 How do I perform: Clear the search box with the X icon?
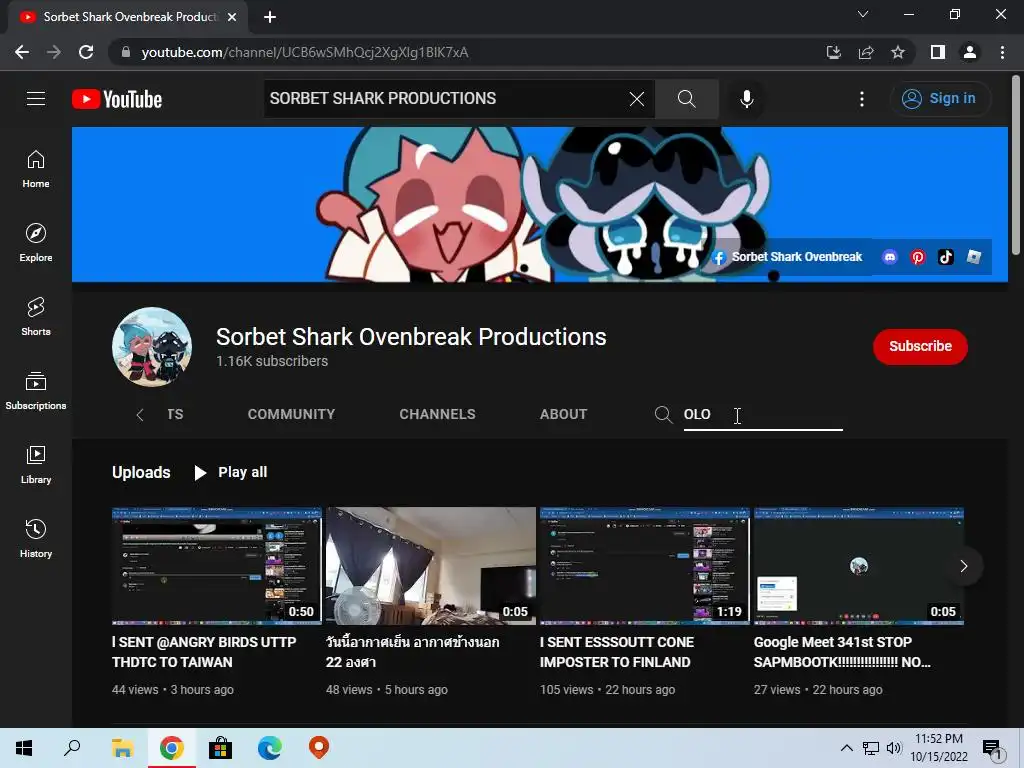(637, 99)
